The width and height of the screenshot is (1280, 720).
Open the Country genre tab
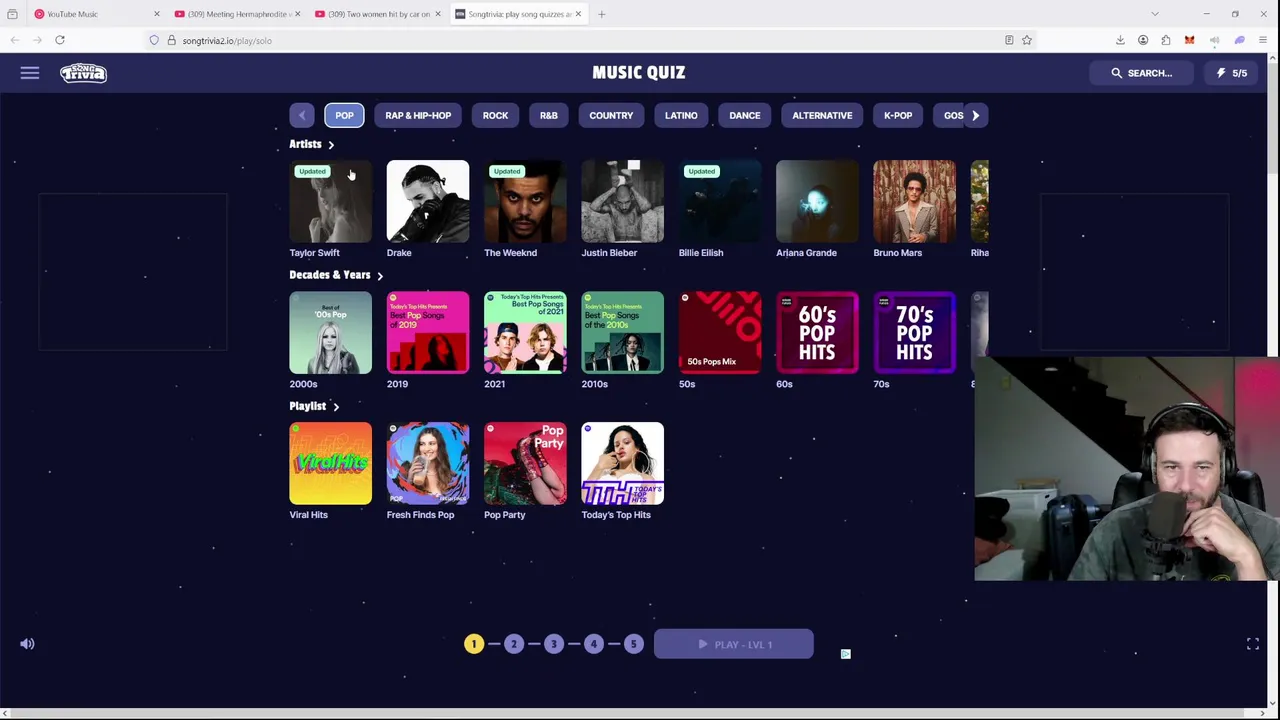pyautogui.click(x=611, y=115)
